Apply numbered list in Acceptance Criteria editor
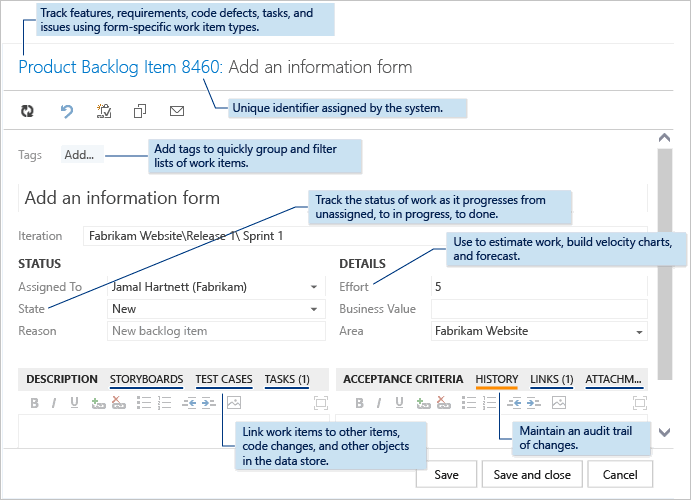Viewport: 691px width, 500px height. tap(489, 403)
